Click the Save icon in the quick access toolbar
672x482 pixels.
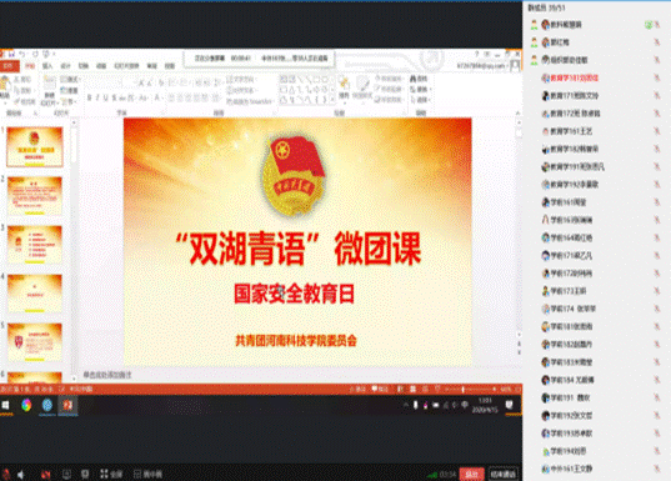[x=12, y=54]
